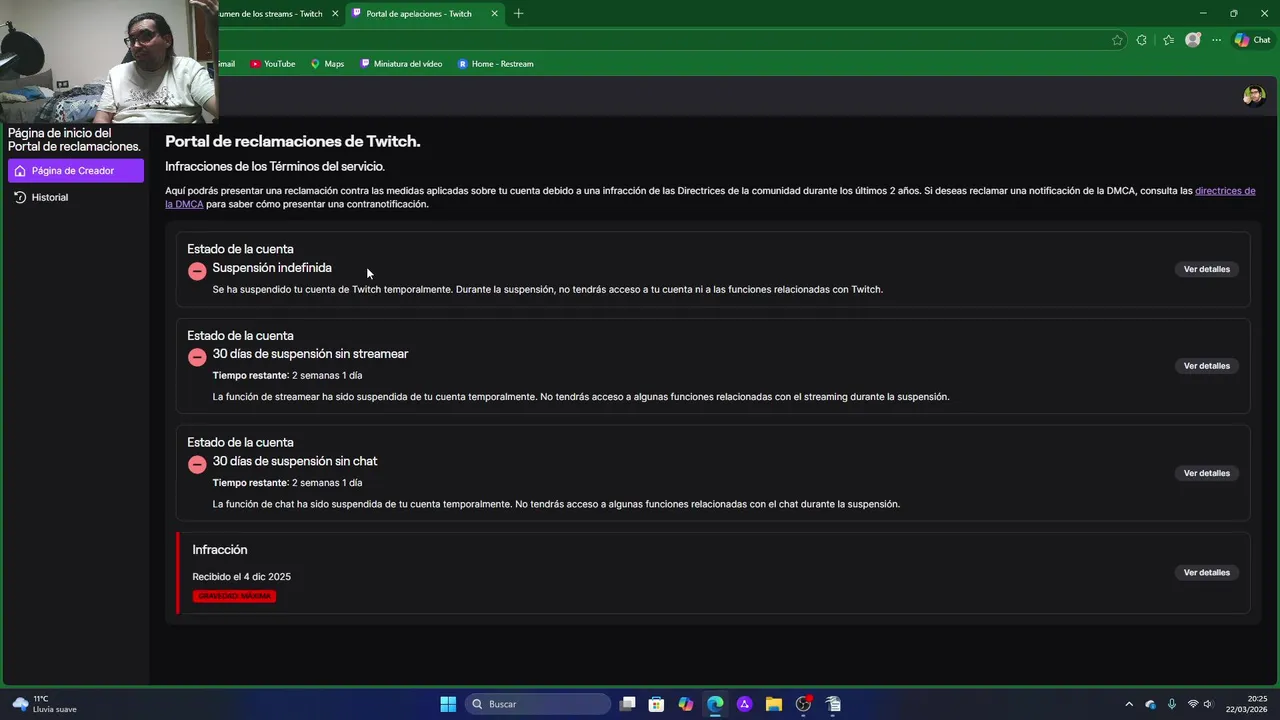Open the document app icon next to OBS
The height and width of the screenshot is (720, 1280).
coord(832,704)
